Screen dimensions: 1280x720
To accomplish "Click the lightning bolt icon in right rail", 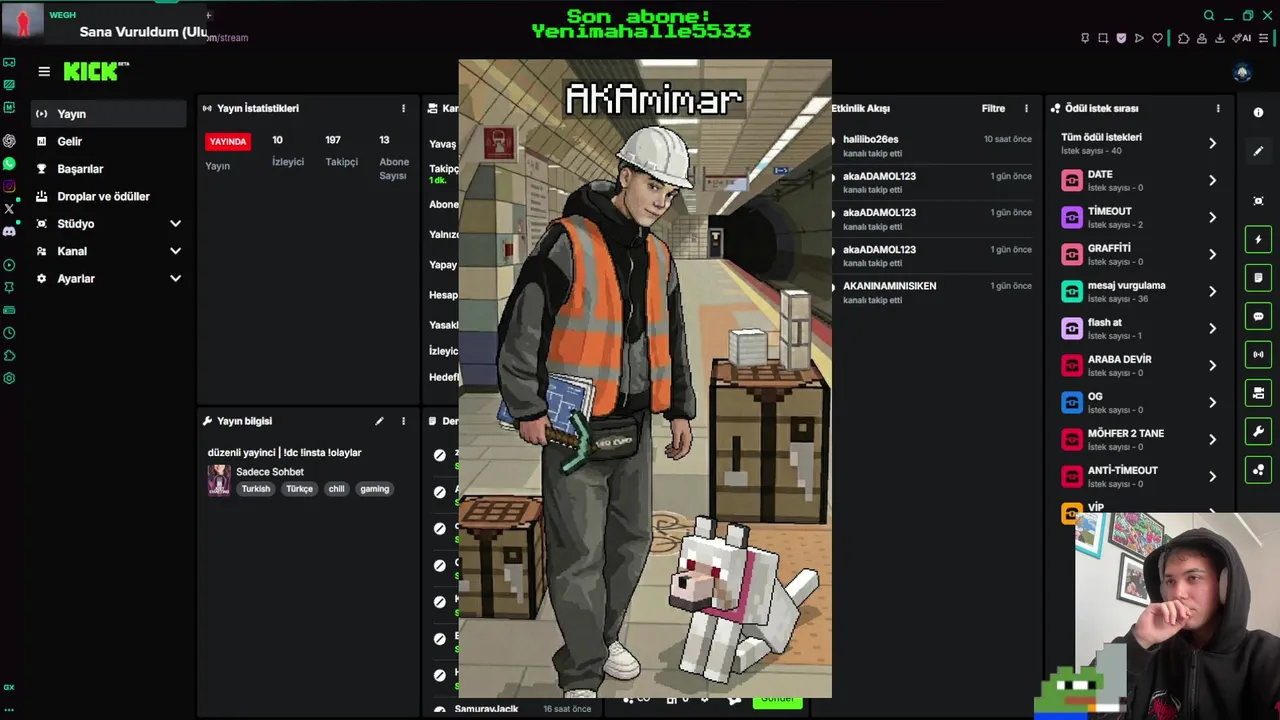I will (1258, 239).
